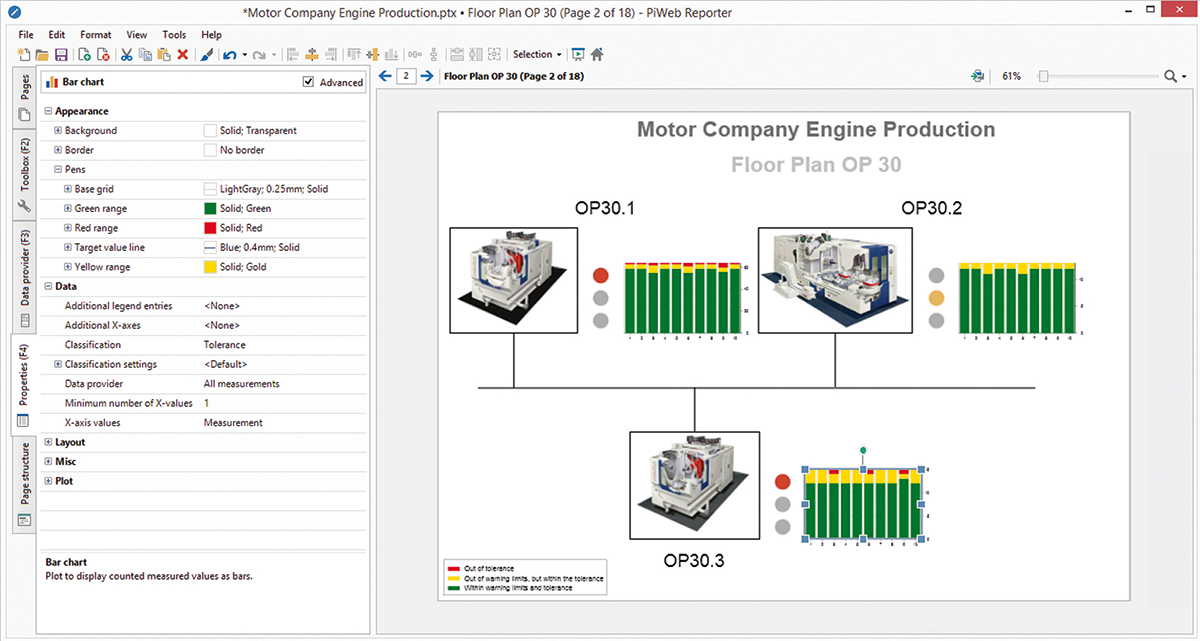Start the presentation mode from the toolbar
This screenshot has height=641, width=1200.
click(578, 55)
